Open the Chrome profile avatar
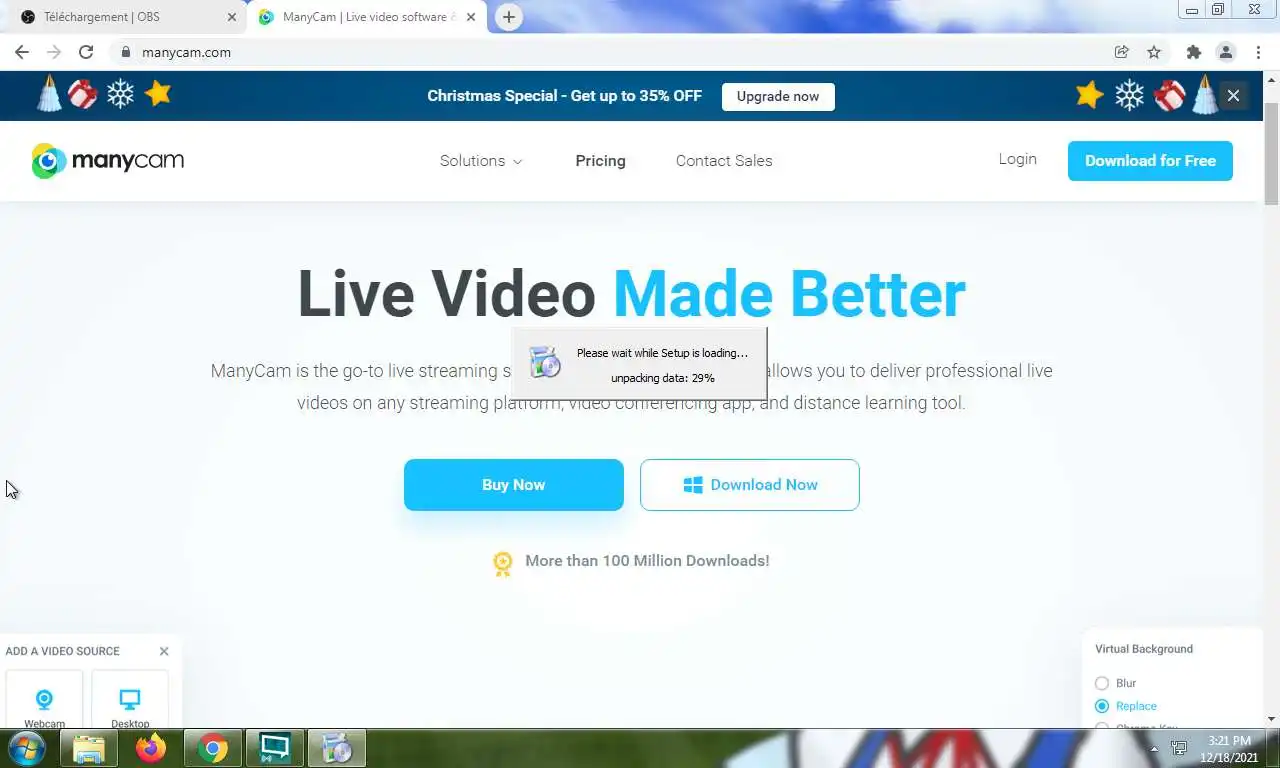The width and height of the screenshot is (1280, 768). tap(1225, 52)
